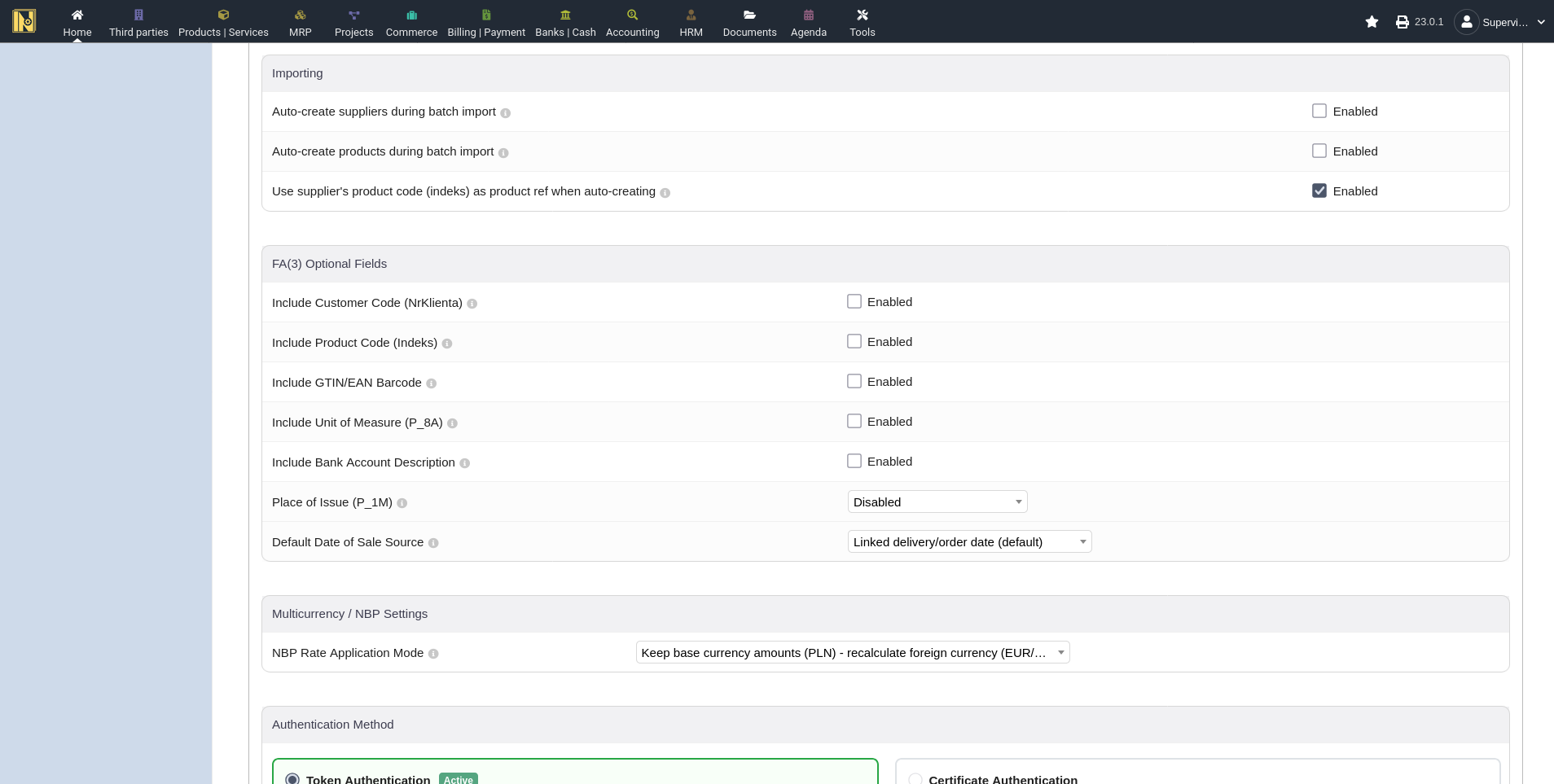
Task: Enable Include Customer Code (NrKlienta)
Action: [x=854, y=301]
